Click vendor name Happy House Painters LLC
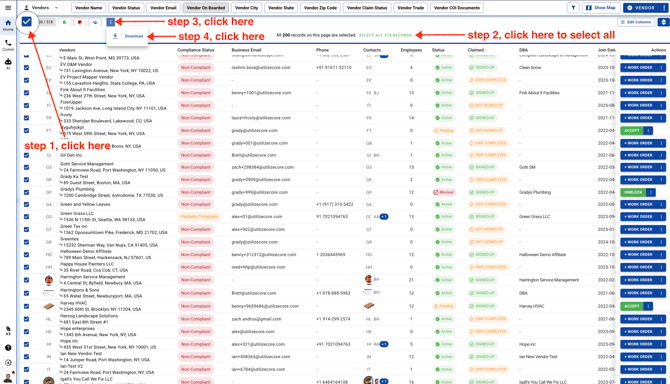The width and height of the screenshot is (670, 384). click(x=87, y=264)
